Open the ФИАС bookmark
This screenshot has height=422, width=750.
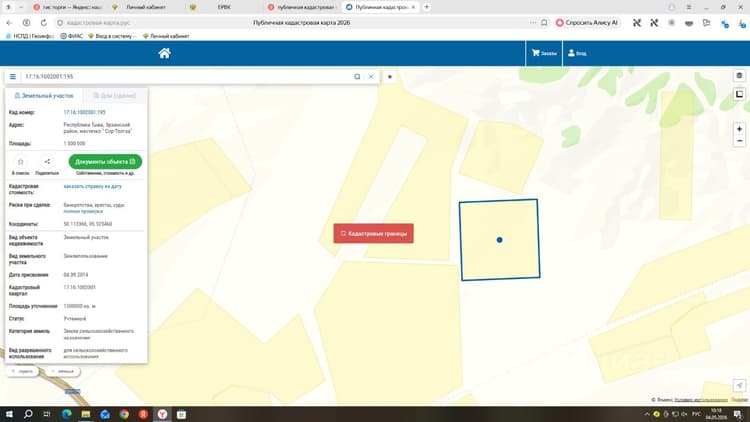(72, 36)
